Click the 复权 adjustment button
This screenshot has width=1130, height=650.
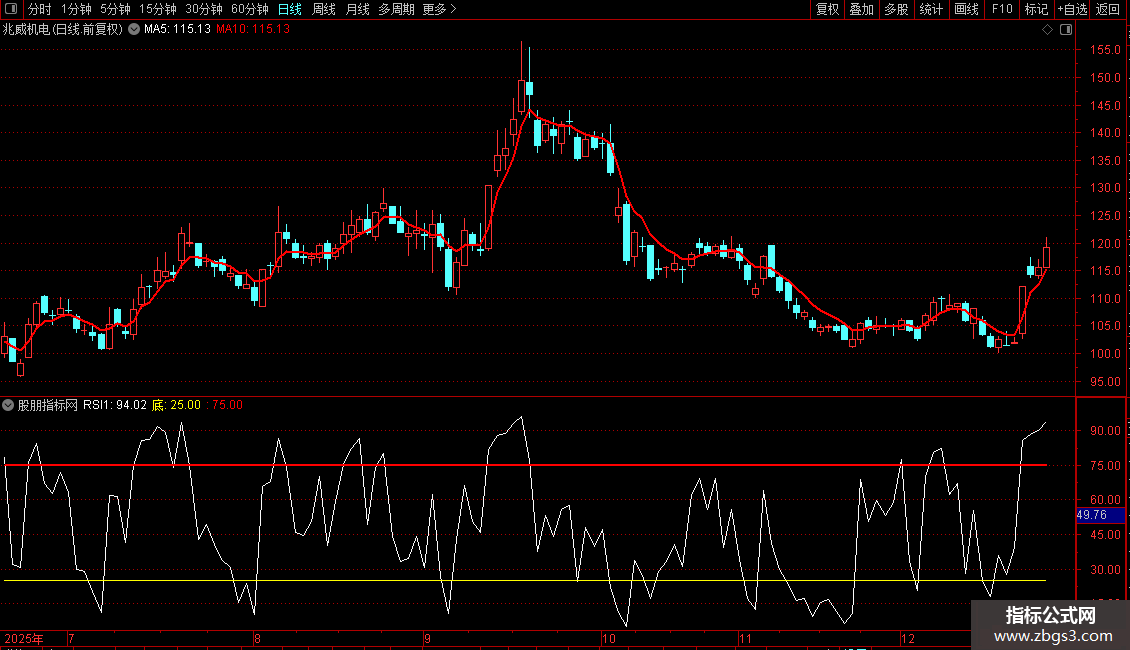click(x=827, y=9)
